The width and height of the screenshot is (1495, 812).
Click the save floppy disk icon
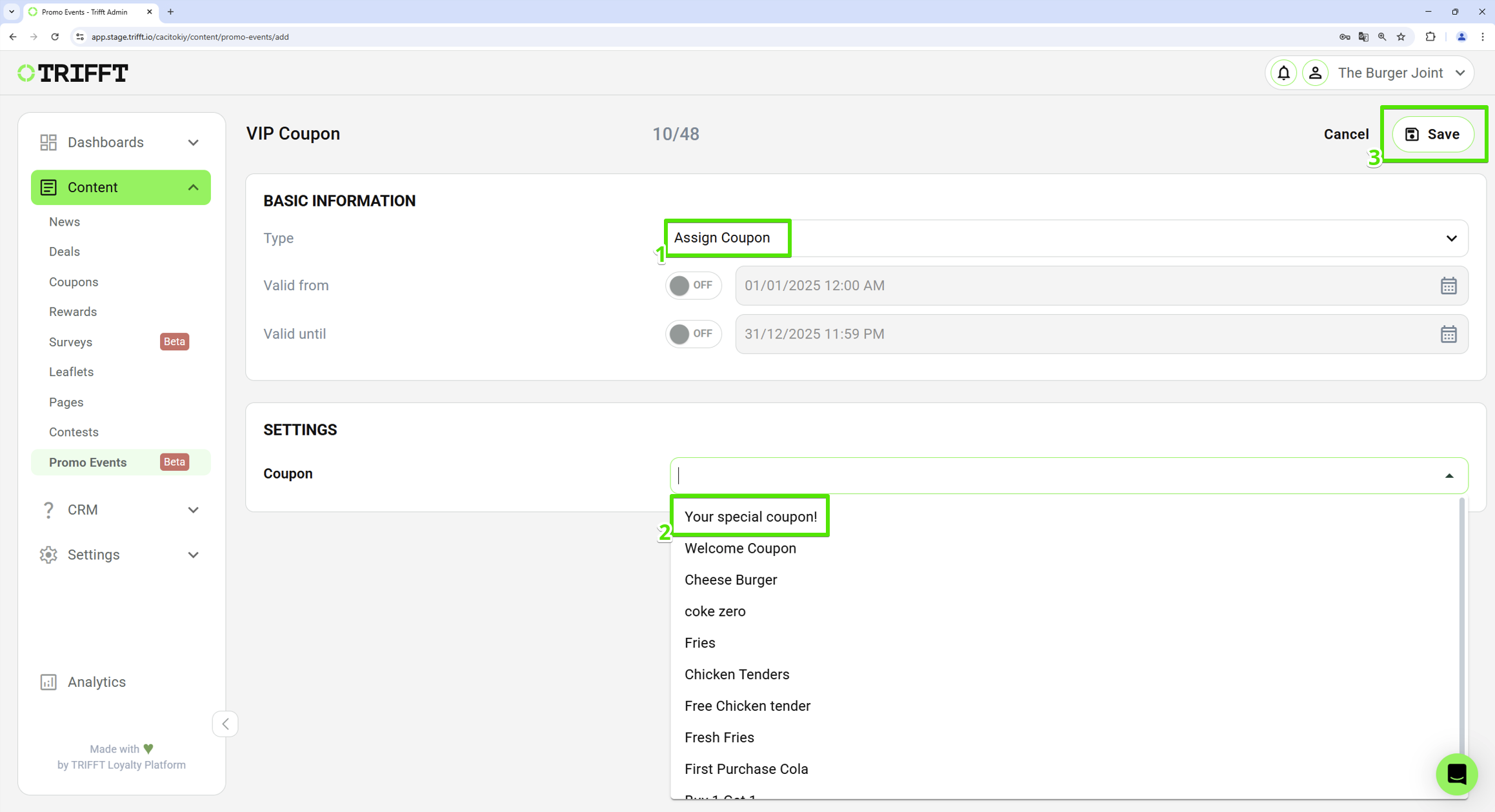pyautogui.click(x=1412, y=134)
